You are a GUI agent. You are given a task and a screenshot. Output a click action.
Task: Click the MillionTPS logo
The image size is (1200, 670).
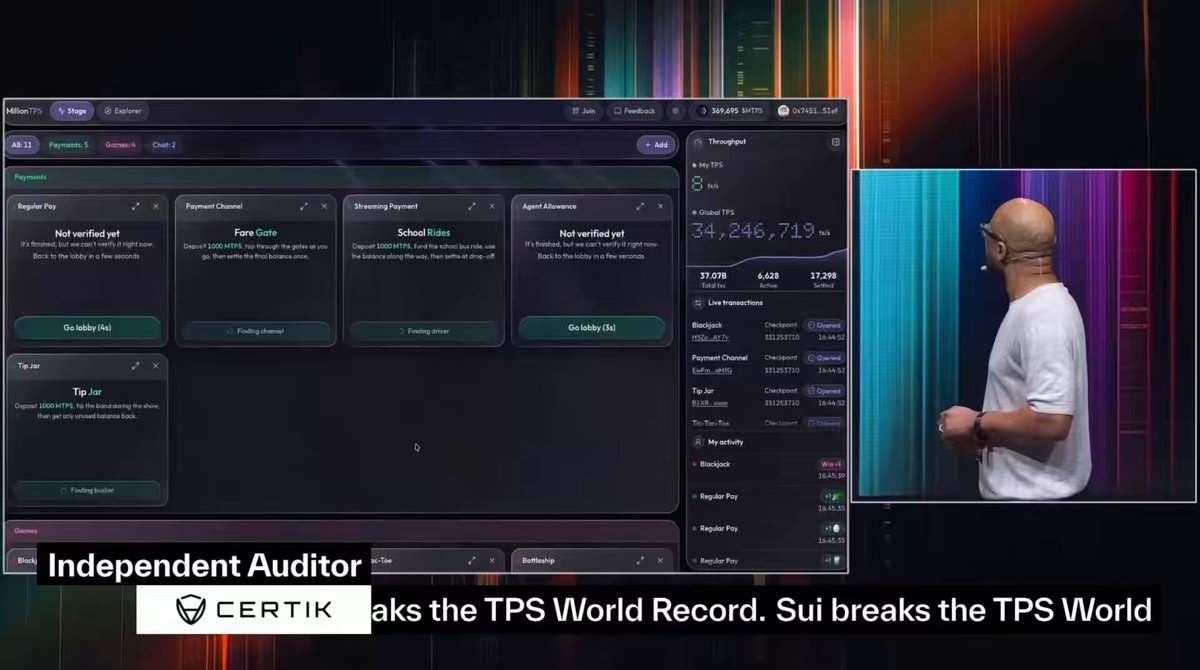[x=24, y=111]
